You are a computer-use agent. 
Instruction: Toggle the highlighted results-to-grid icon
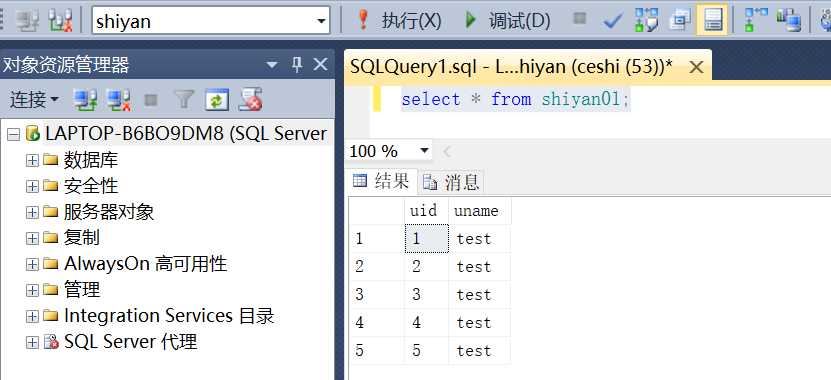[712, 21]
